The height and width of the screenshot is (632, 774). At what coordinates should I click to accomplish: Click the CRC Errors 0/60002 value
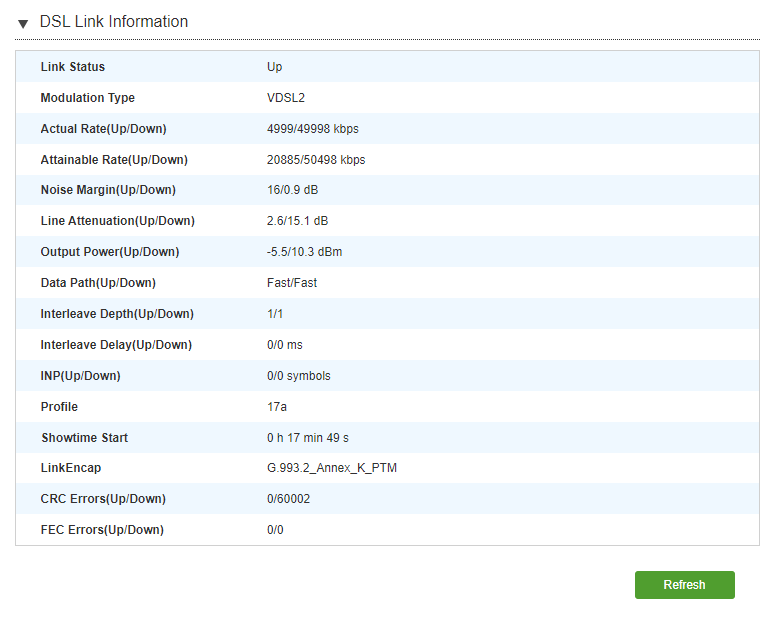click(288, 499)
